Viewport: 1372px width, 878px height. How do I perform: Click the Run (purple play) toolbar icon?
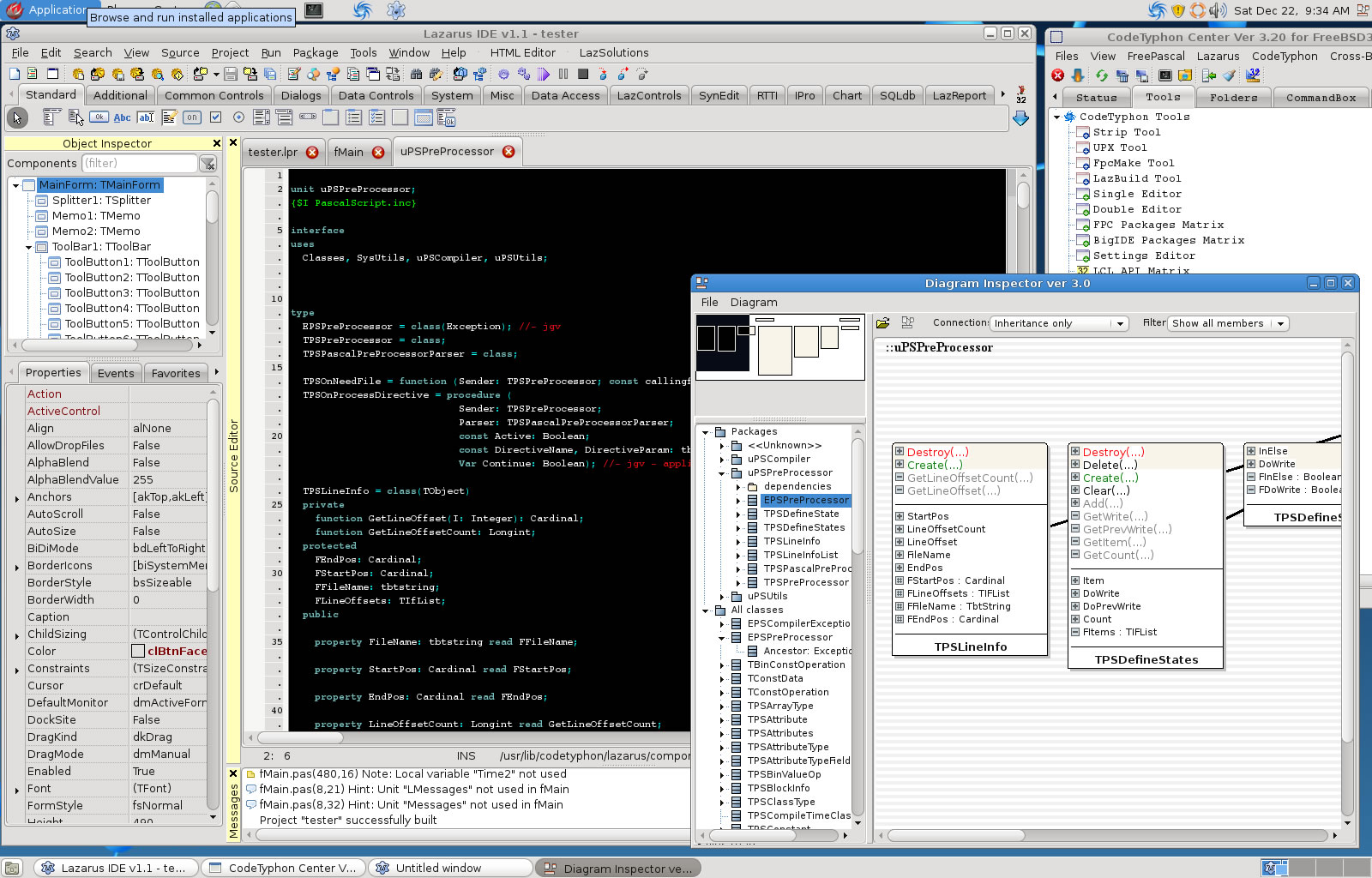click(x=544, y=74)
